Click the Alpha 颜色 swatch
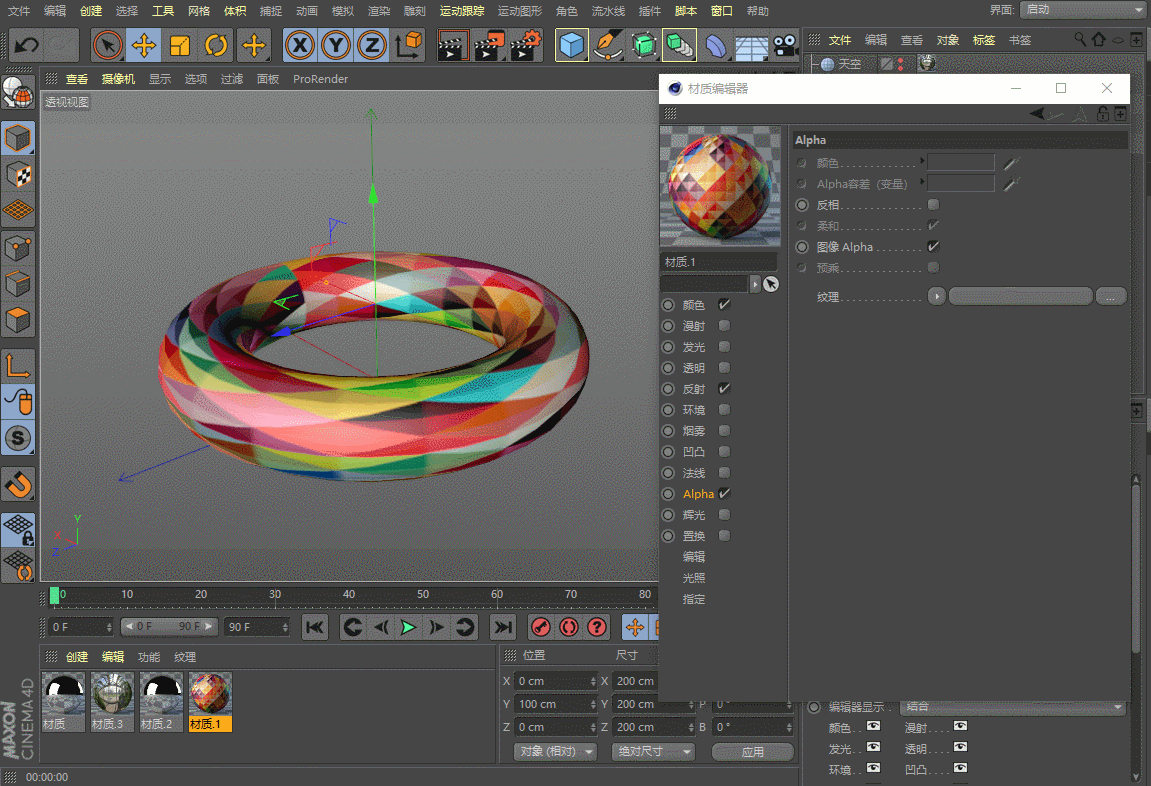Image resolution: width=1151 pixels, height=786 pixels. (x=960, y=162)
